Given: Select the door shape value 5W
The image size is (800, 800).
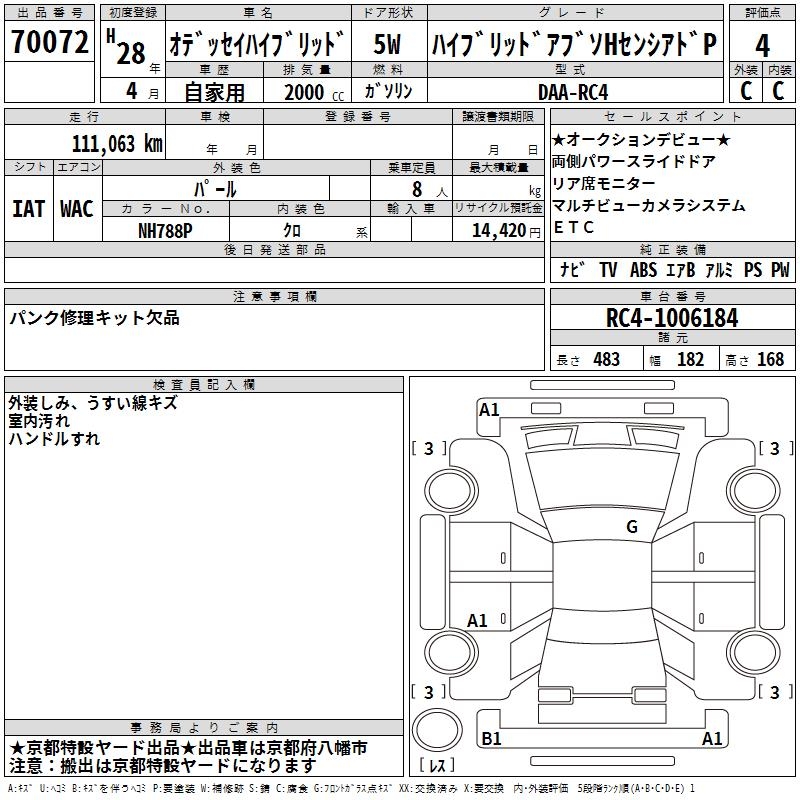Looking at the screenshot, I should [x=387, y=44].
